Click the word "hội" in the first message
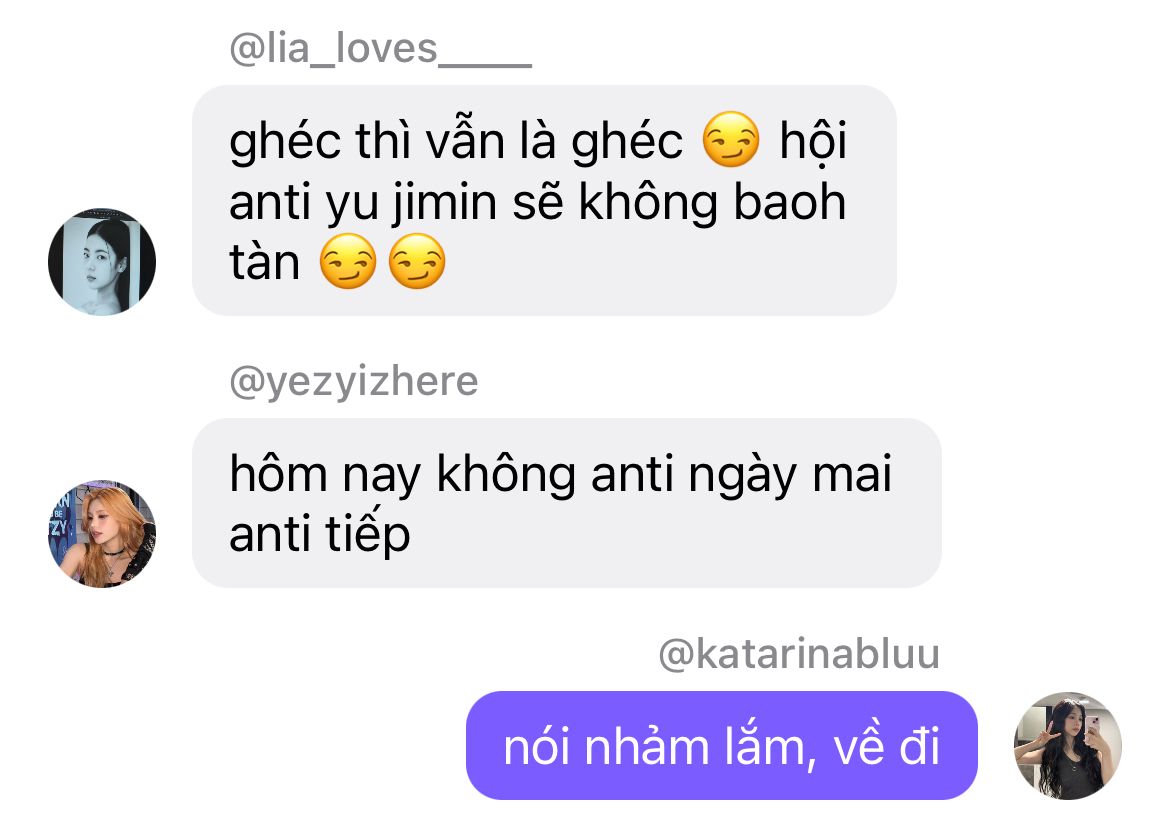1170x840 pixels. click(x=813, y=140)
